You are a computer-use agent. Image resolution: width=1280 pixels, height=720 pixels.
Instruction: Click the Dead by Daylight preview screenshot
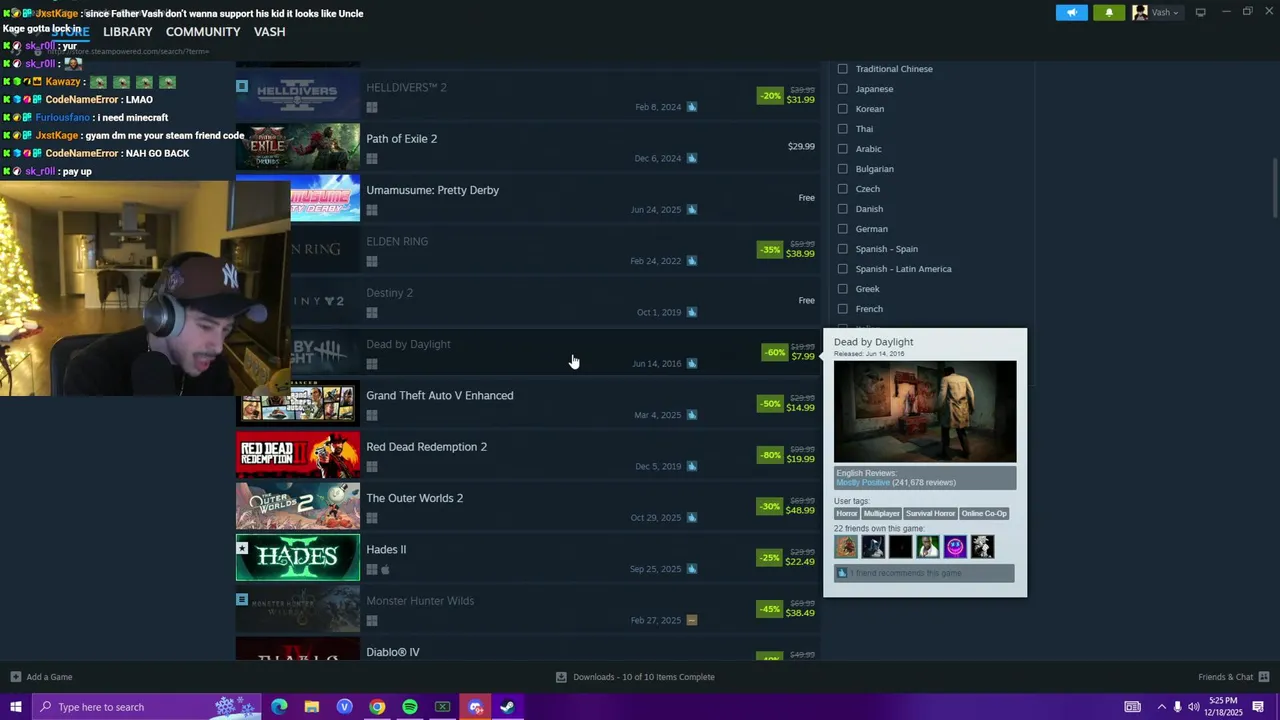coord(925,412)
